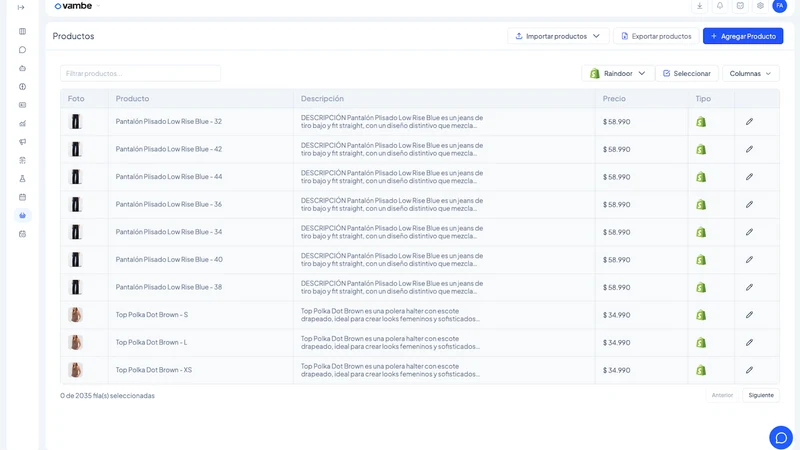Open the robot assistant icon in sidebar
The width and height of the screenshot is (800, 450).
click(x=22, y=68)
